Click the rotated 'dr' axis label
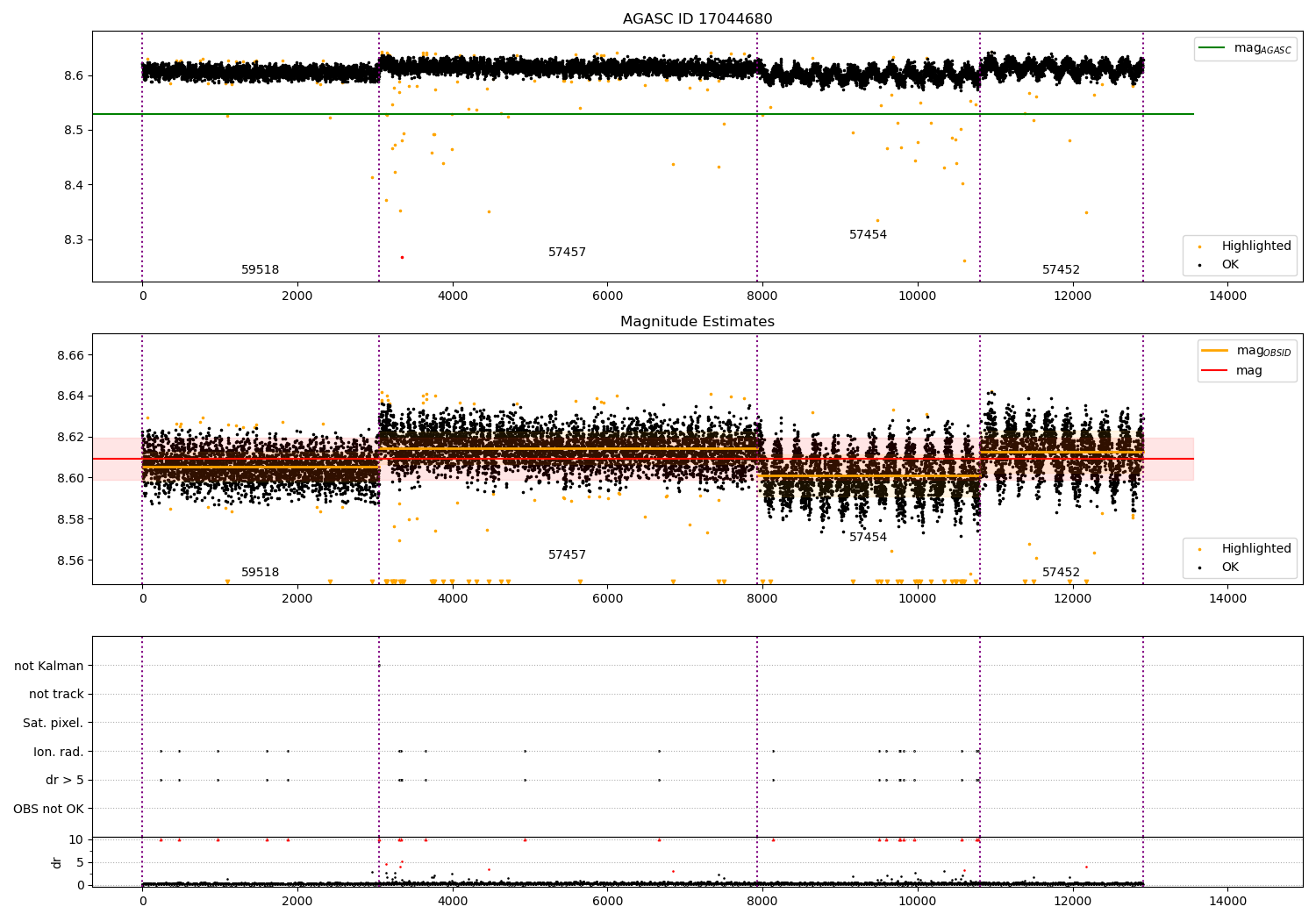This screenshot has height=921, width=1316. tap(57, 862)
